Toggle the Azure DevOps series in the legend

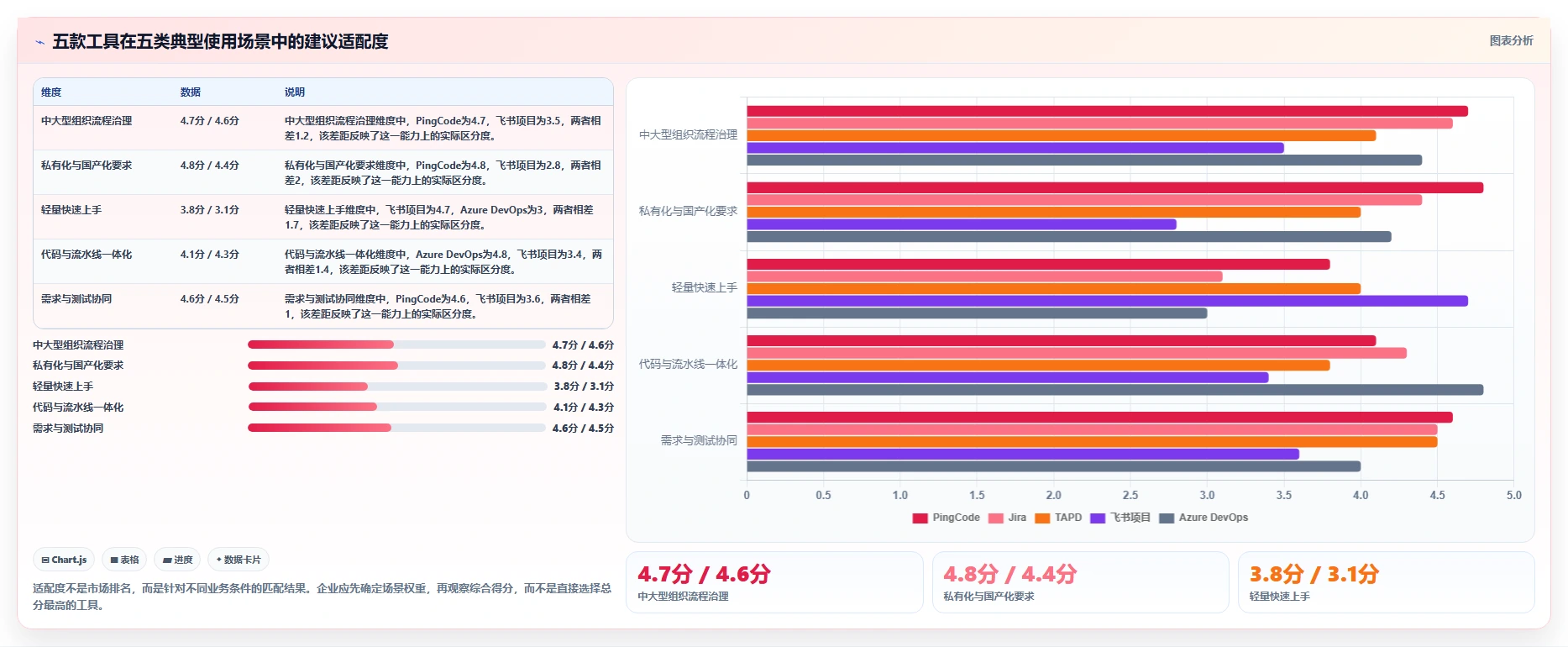tap(1204, 518)
